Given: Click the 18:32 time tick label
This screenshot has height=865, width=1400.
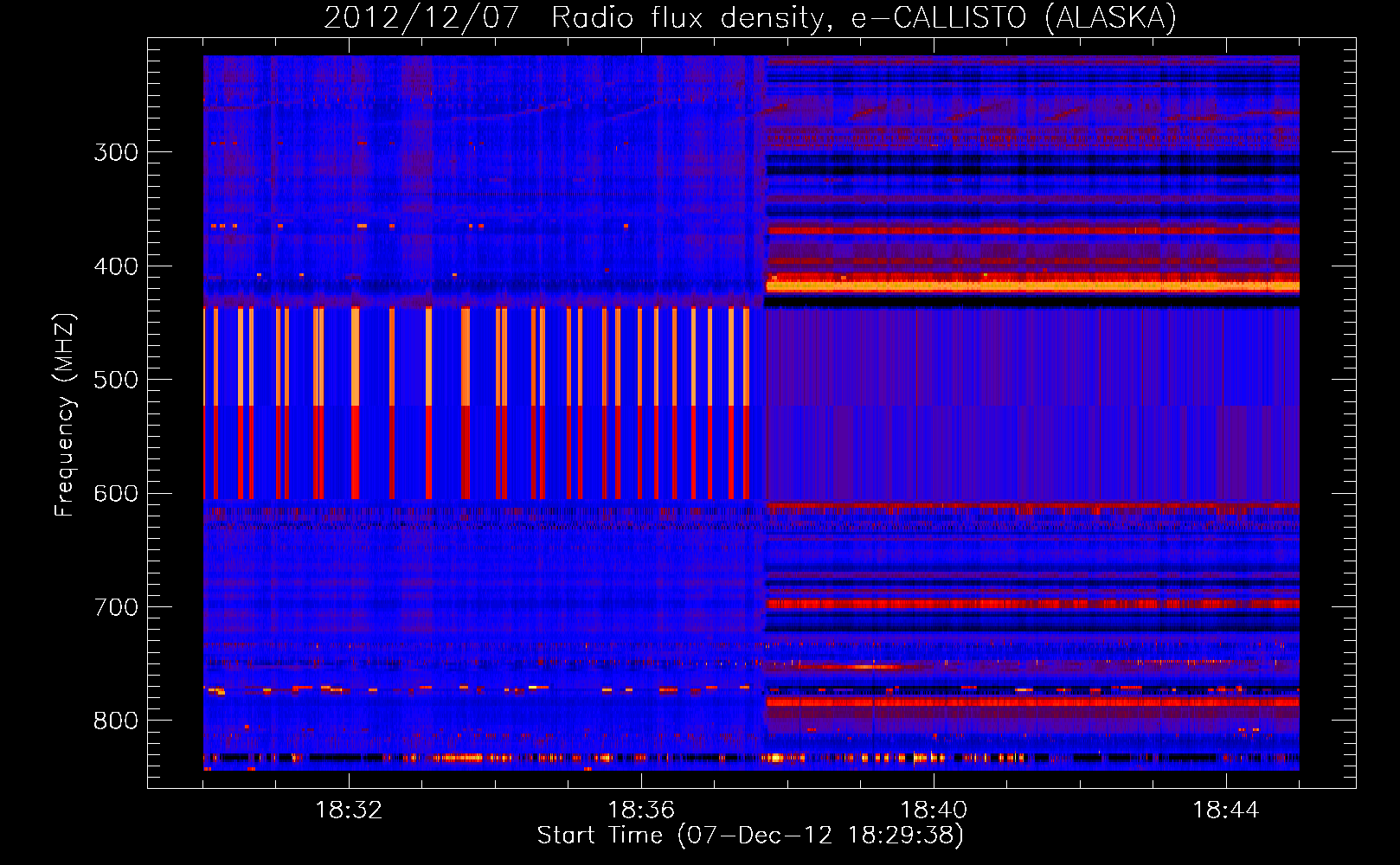Looking at the screenshot, I should [349, 811].
